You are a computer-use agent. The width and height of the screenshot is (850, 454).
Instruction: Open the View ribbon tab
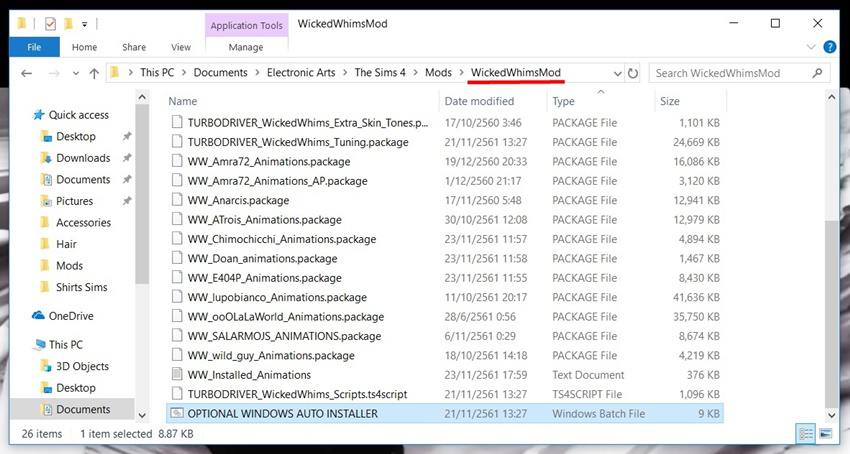click(x=181, y=47)
